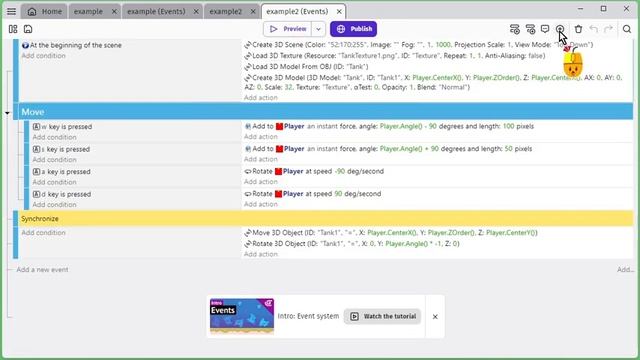This screenshot has width=640, height=360.
Task: Click 'At the beginning of the scene' condition icon
Action: (25, 45)
